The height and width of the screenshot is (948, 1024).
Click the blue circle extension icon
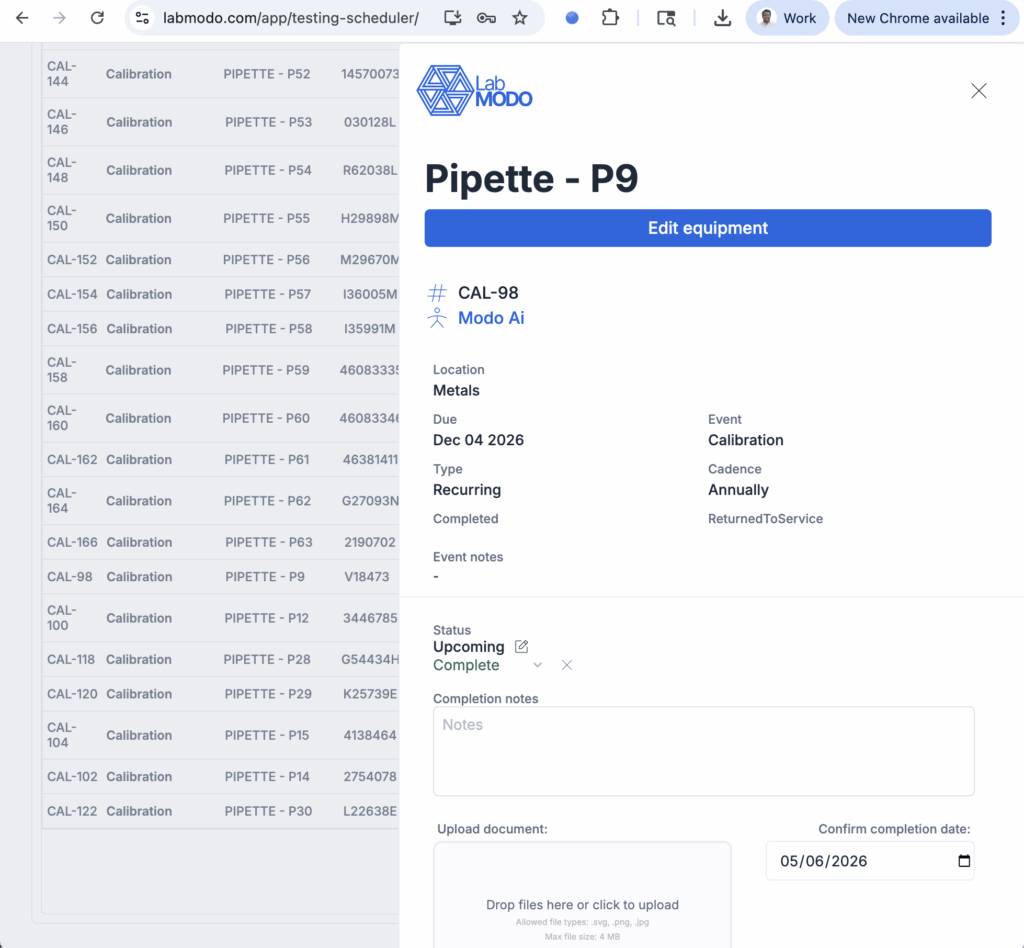coord(572,18)
